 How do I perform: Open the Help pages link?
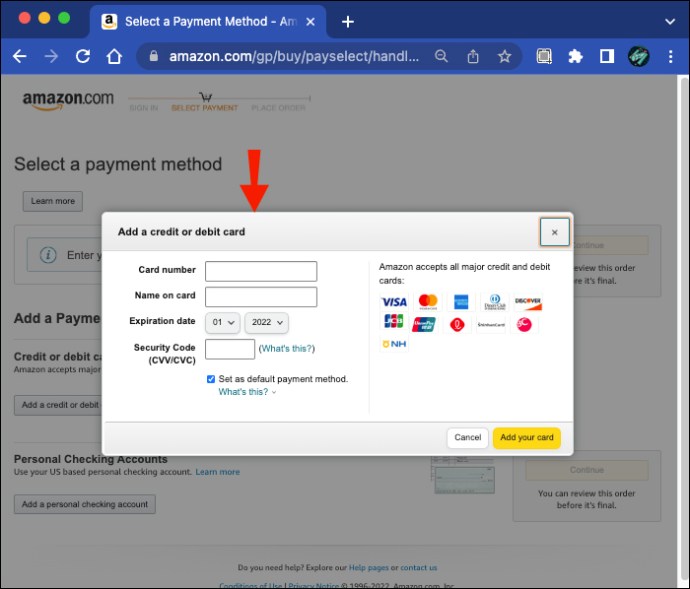tap(369, 567)
